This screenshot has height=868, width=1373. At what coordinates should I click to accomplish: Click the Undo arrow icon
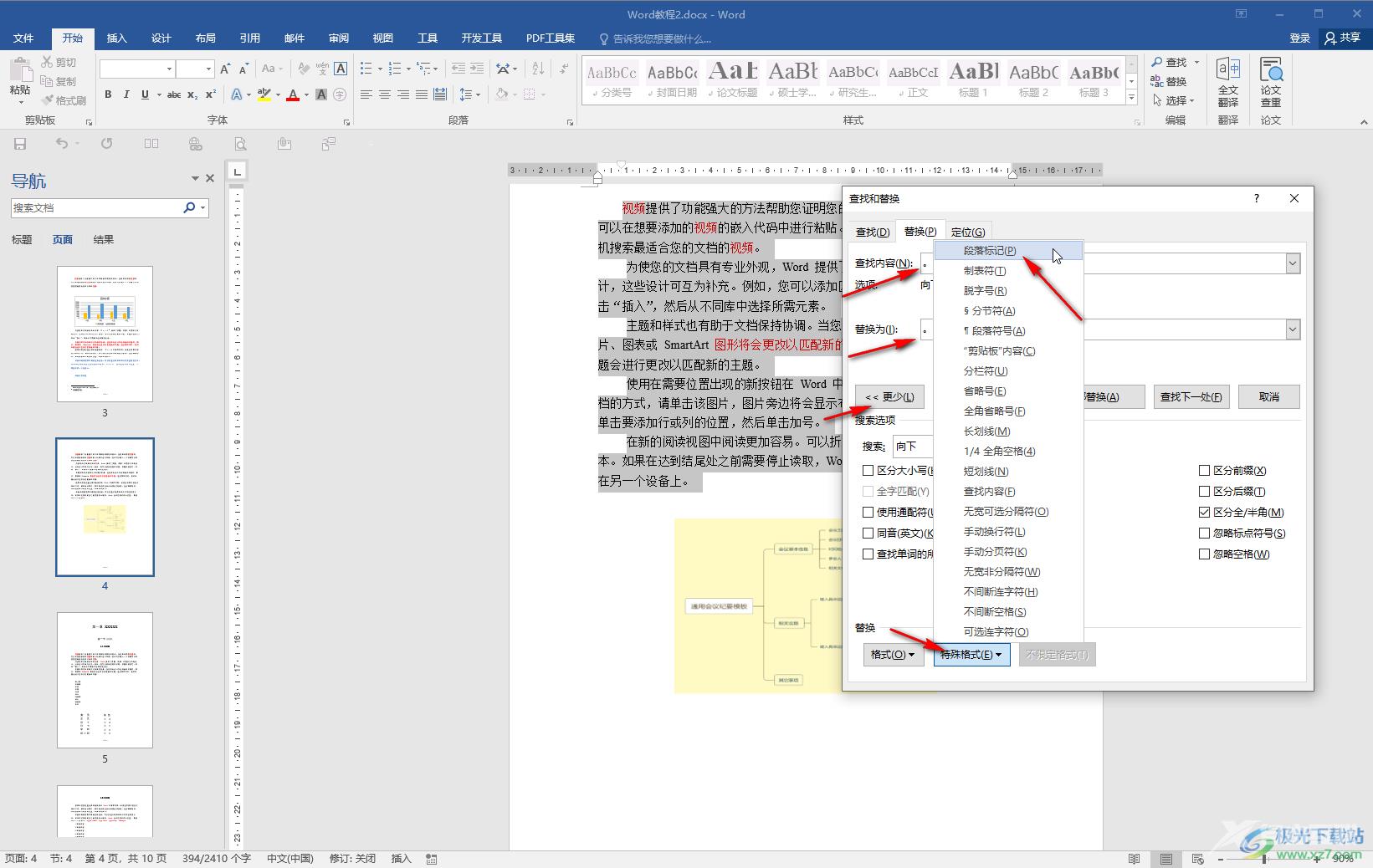(61, 144)
